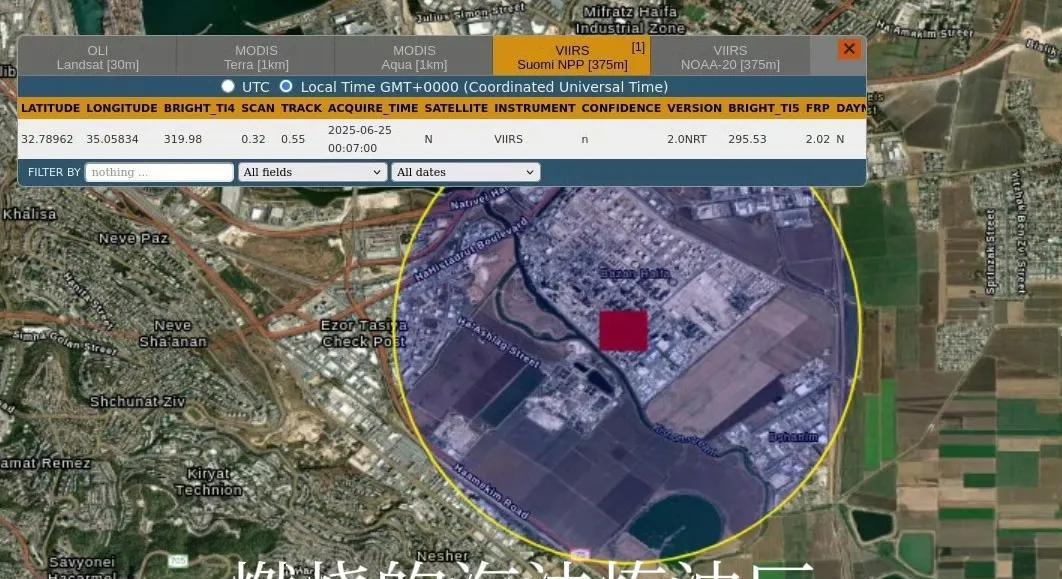Image resolution: width=1062 pixels, height=579 pixels.
Task: Click longitude value 35.05834
Action: pos(112,139)
